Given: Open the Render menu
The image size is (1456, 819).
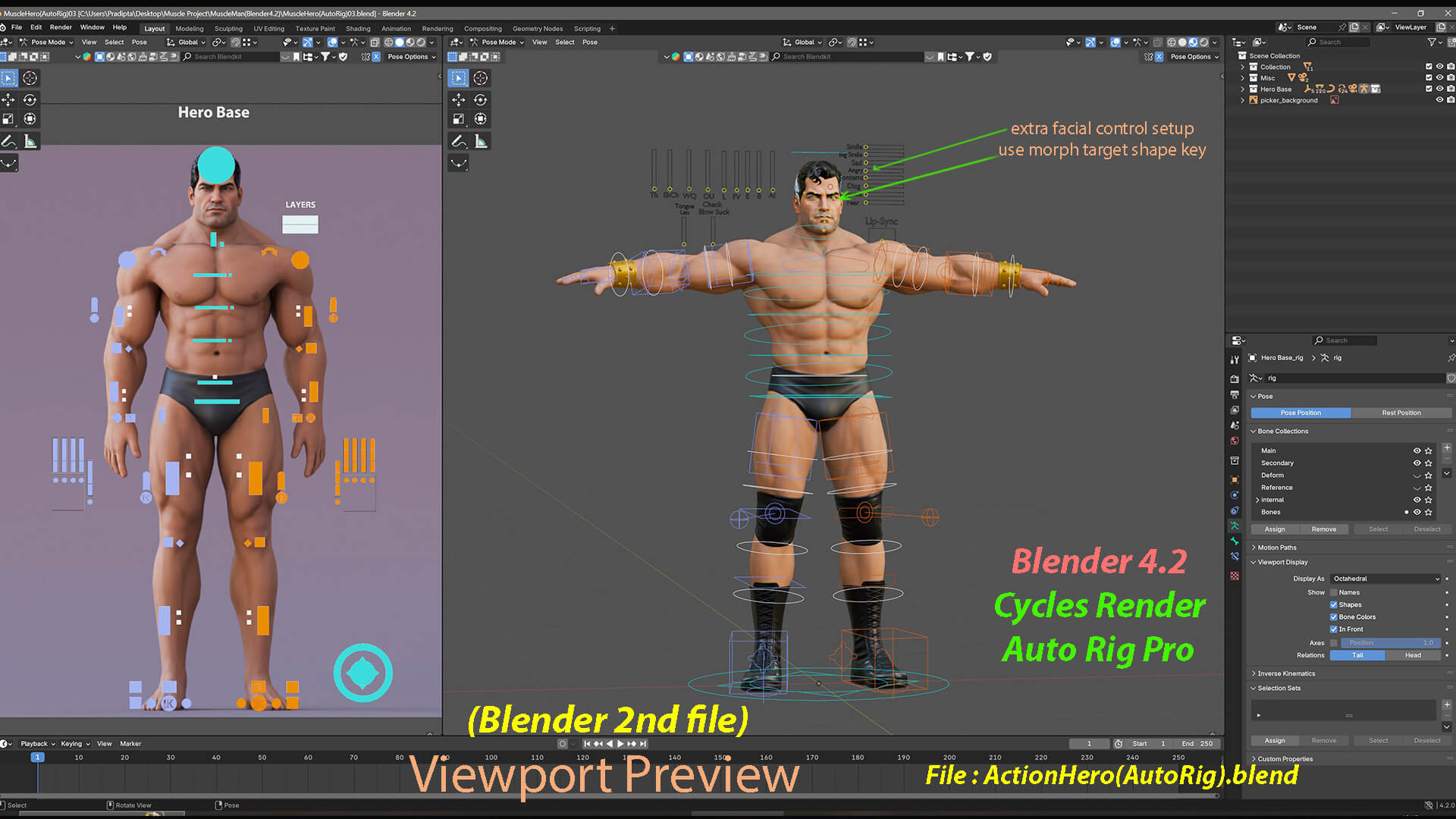Looking at the screenshot, I should coord(61,27).
